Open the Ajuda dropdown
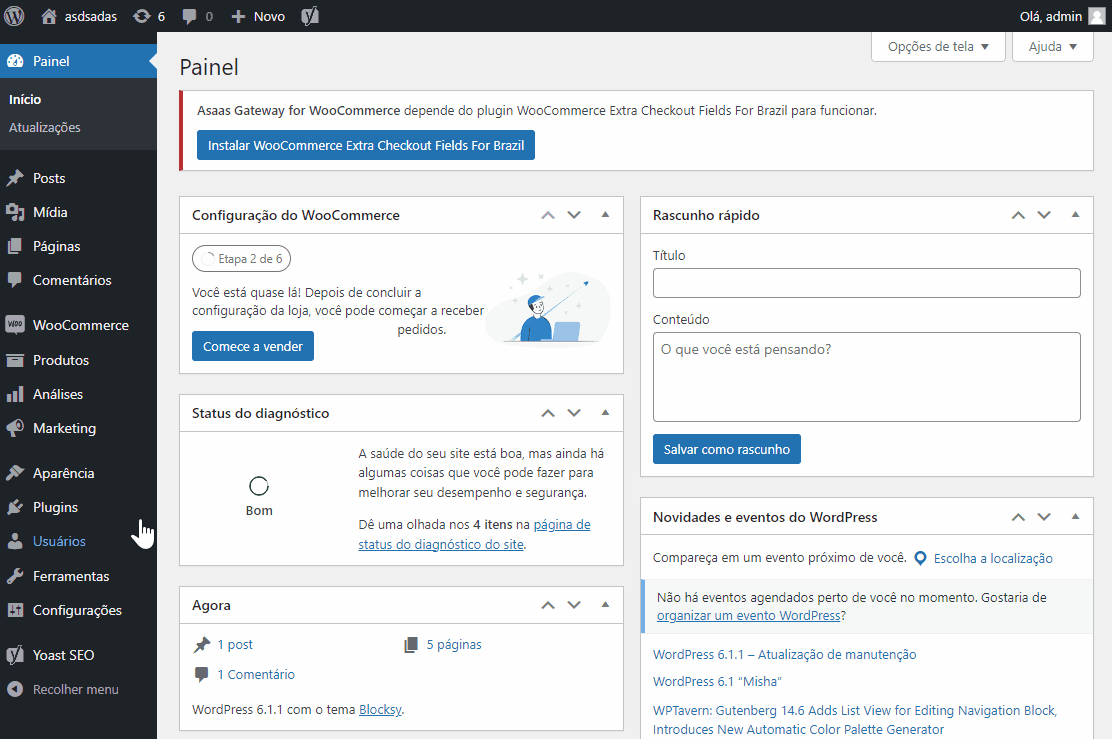This screenshot has width=1112, height=739. 1052,47
